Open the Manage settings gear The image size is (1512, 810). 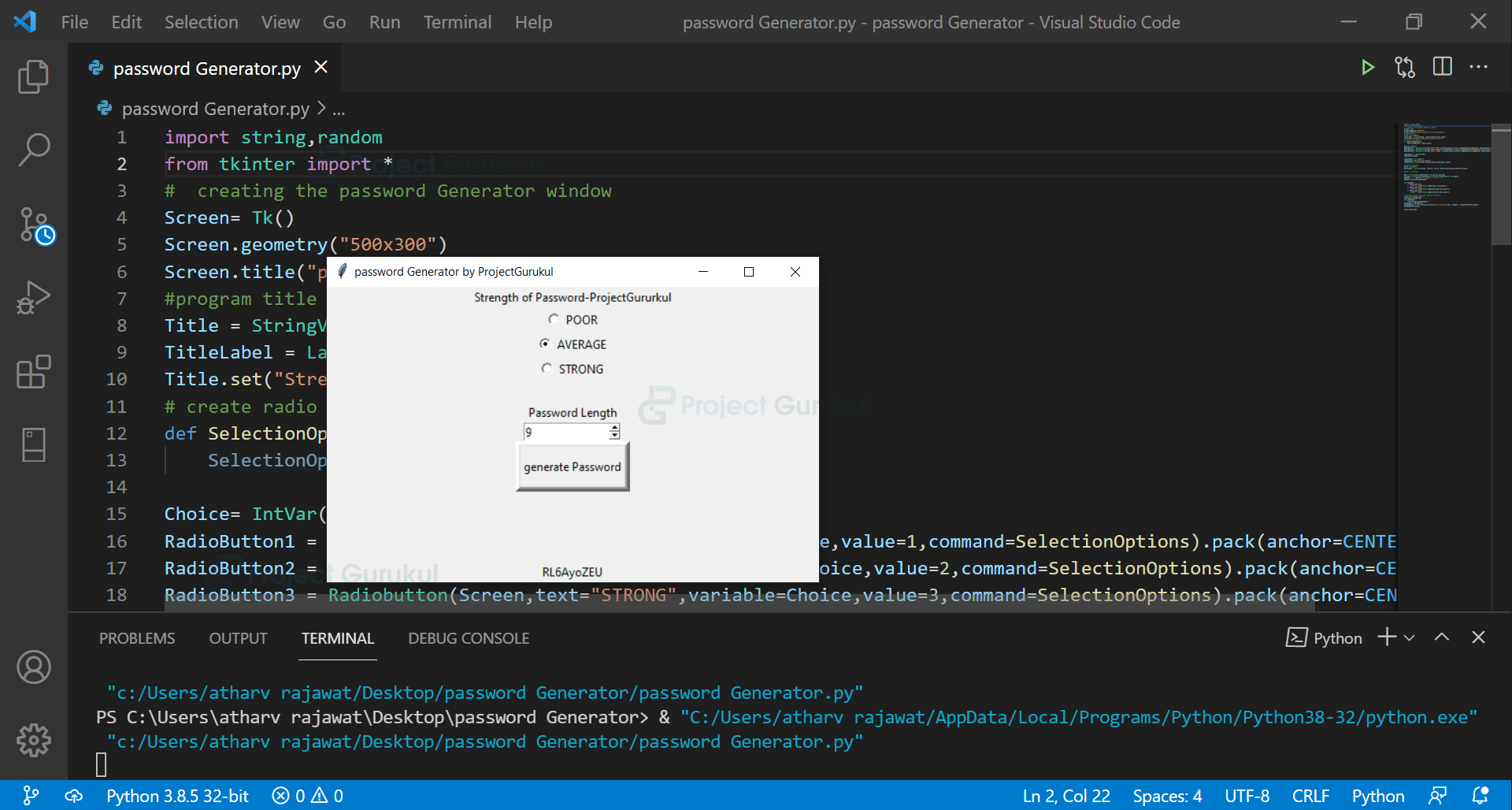pyautogui.click(x=32, y=740)
